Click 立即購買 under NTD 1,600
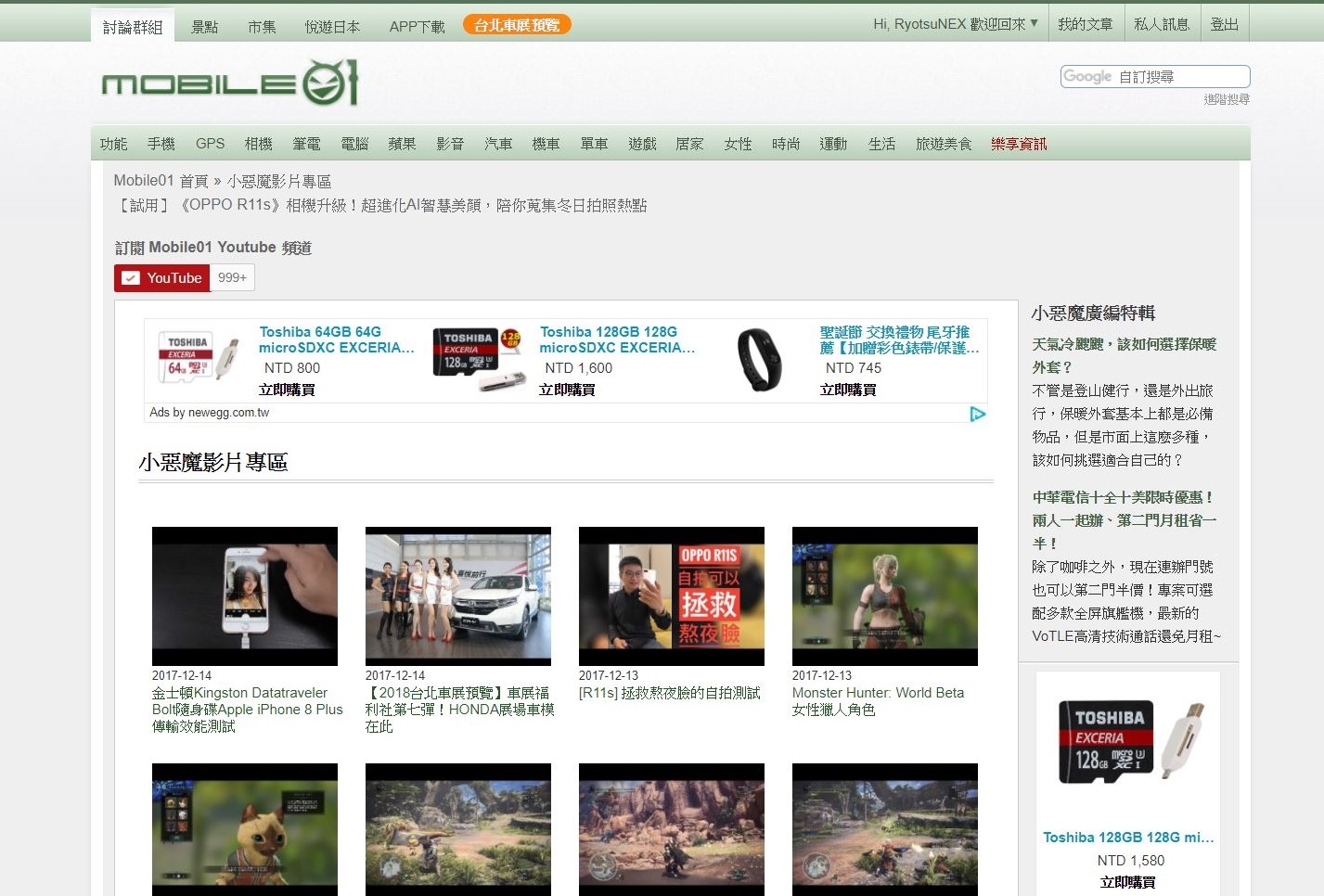 567,390
